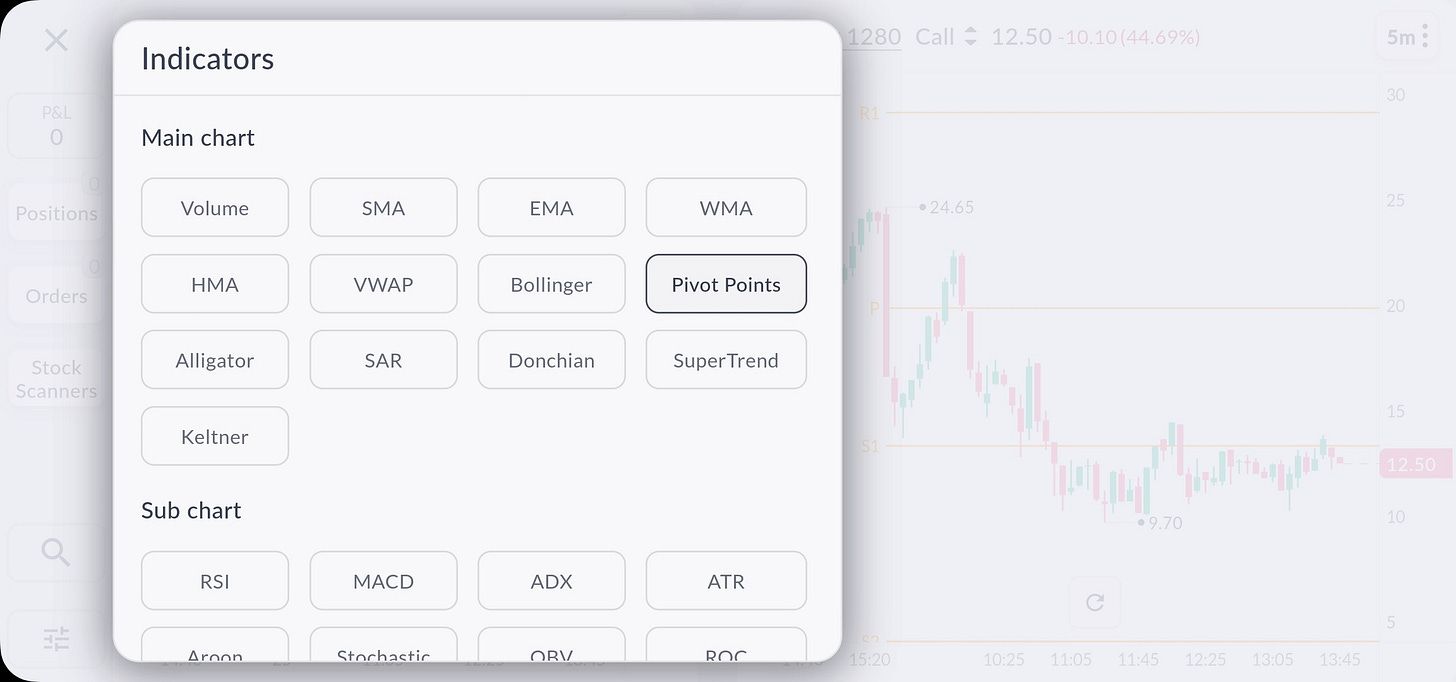Toggle the MACD sub chart indicator

pos(383,581)
